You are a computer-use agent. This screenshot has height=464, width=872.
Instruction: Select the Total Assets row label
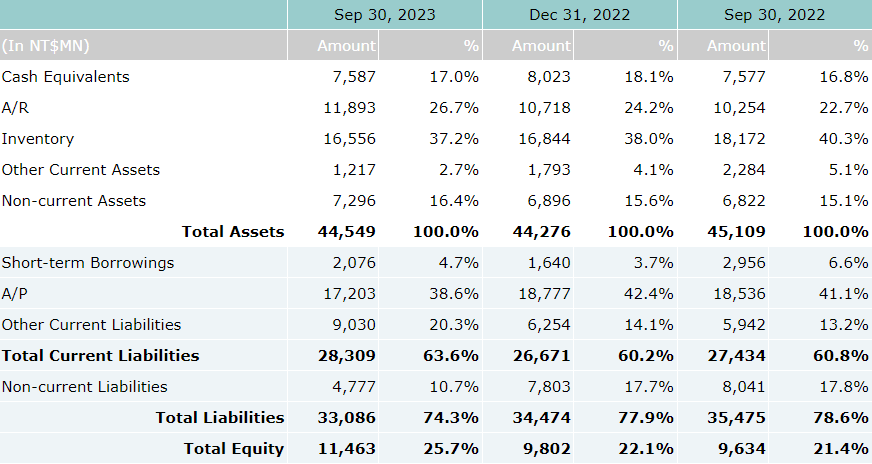(x=232, y=232)
